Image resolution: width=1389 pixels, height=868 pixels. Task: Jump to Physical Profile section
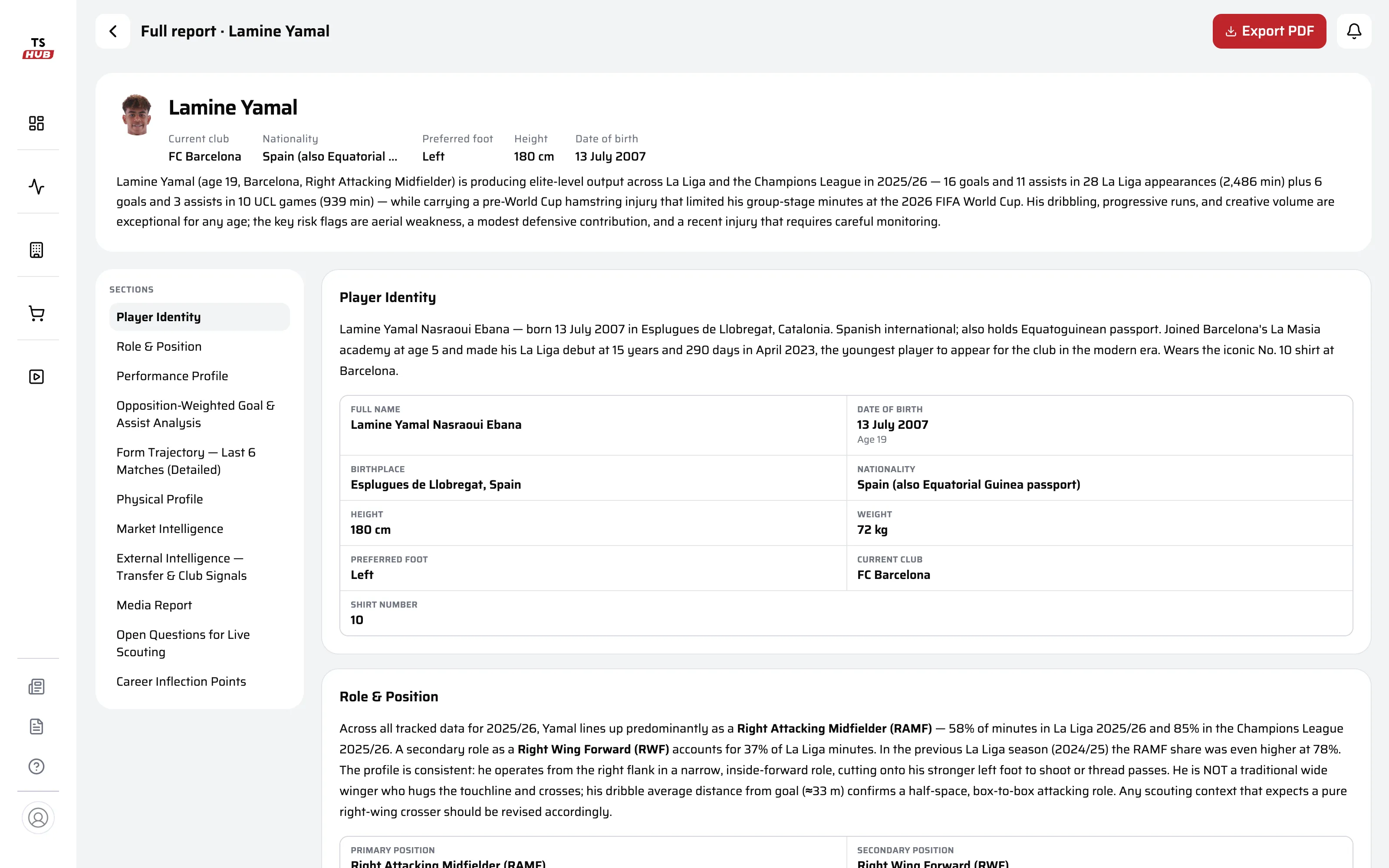pos(200,499)
